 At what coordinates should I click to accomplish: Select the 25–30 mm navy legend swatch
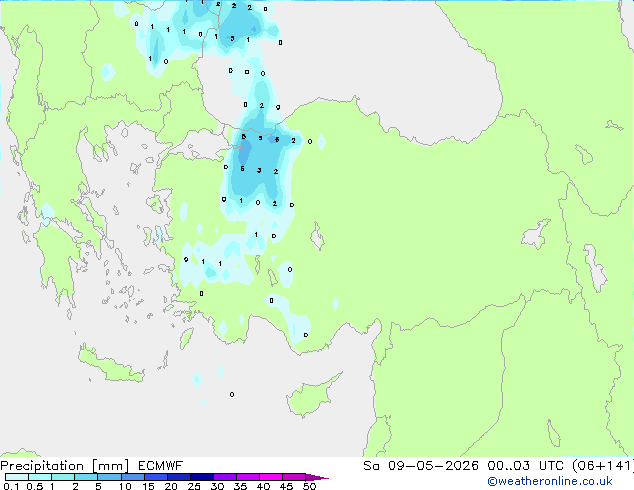pyautogui.click(x=202, y=477)
